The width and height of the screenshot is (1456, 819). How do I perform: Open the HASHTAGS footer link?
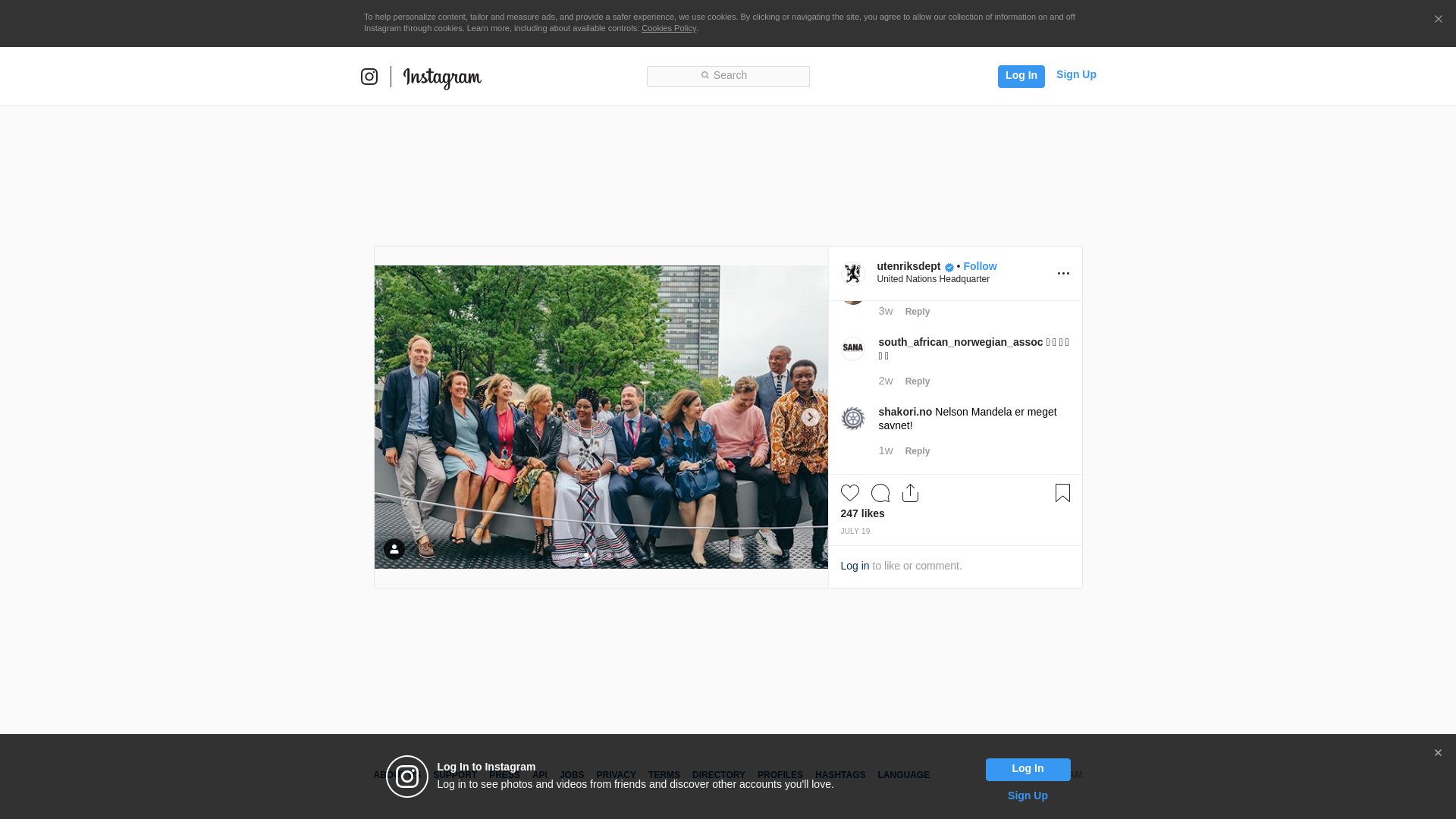point(839,775)
